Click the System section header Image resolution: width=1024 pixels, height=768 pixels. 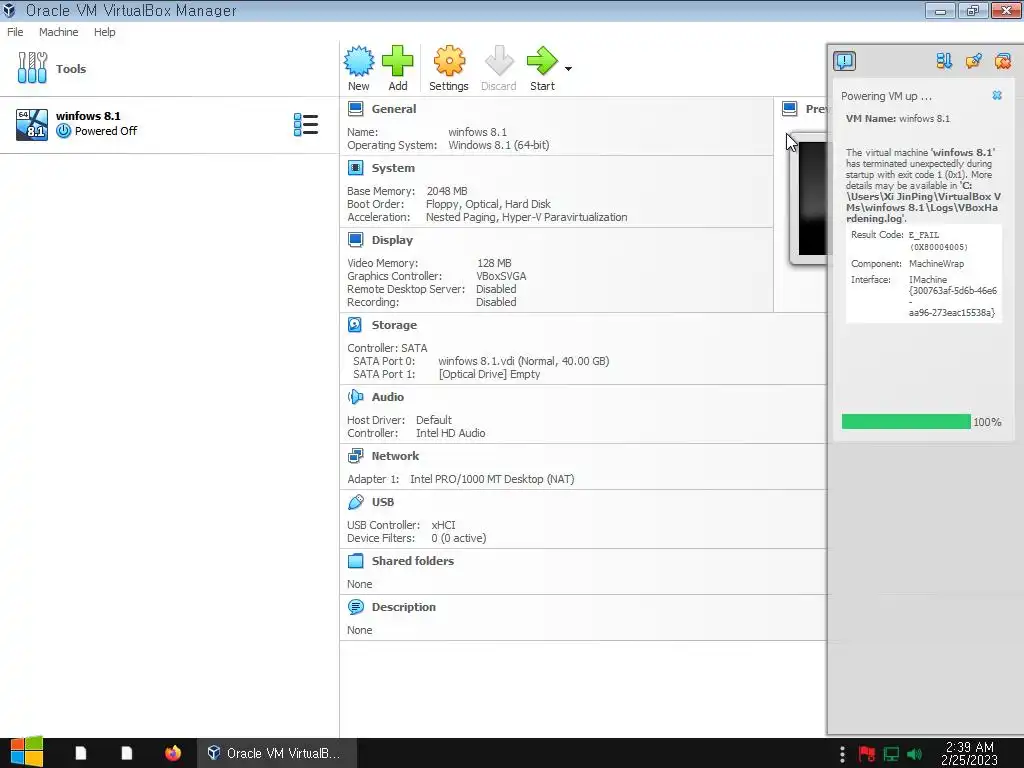(392, 168)
